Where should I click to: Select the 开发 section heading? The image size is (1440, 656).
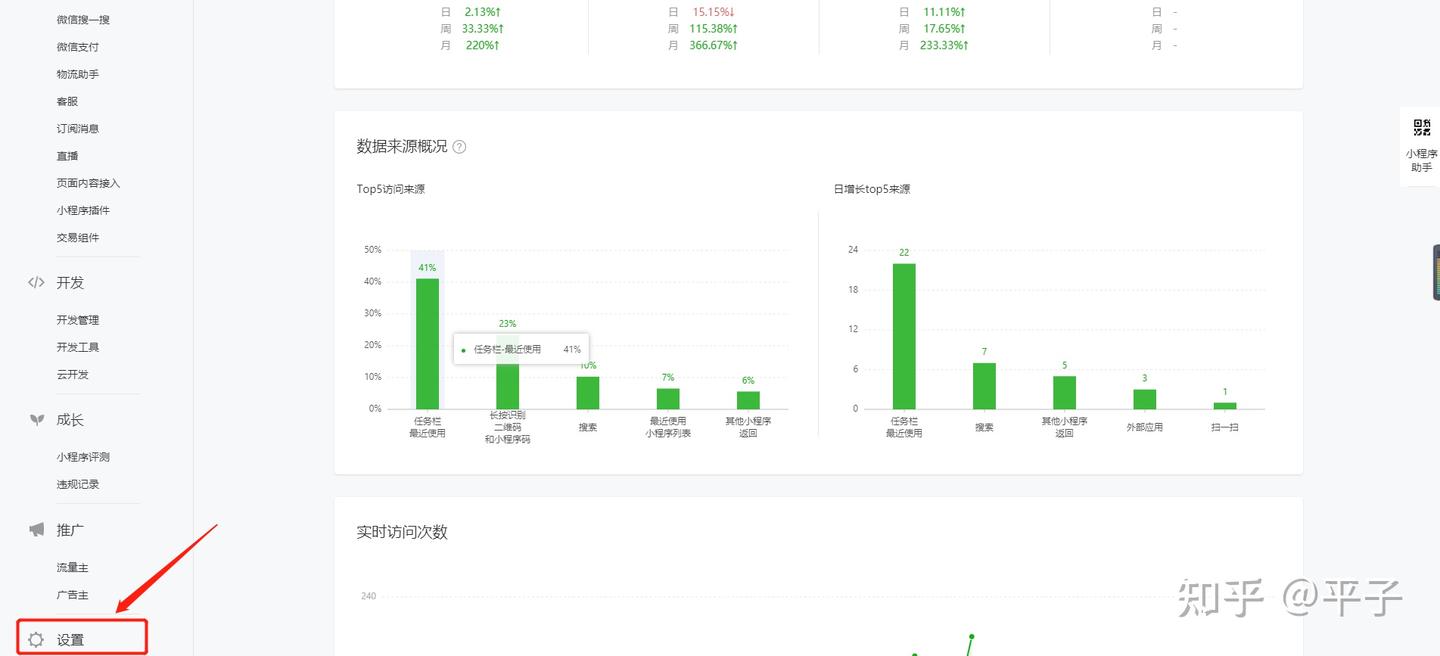click(70, 283)
